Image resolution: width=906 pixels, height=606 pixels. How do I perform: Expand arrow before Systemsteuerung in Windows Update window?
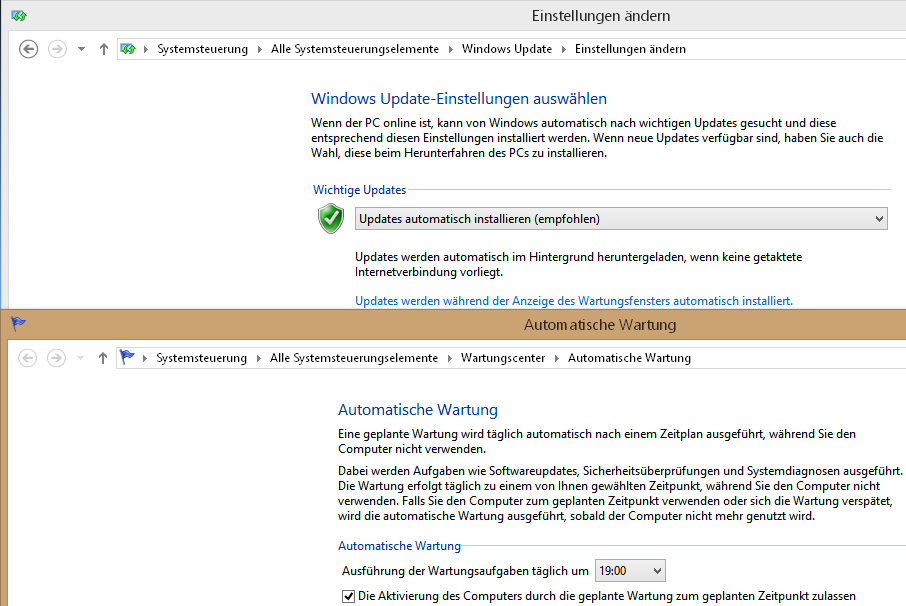pyautogui.click(x=146, y=50)
